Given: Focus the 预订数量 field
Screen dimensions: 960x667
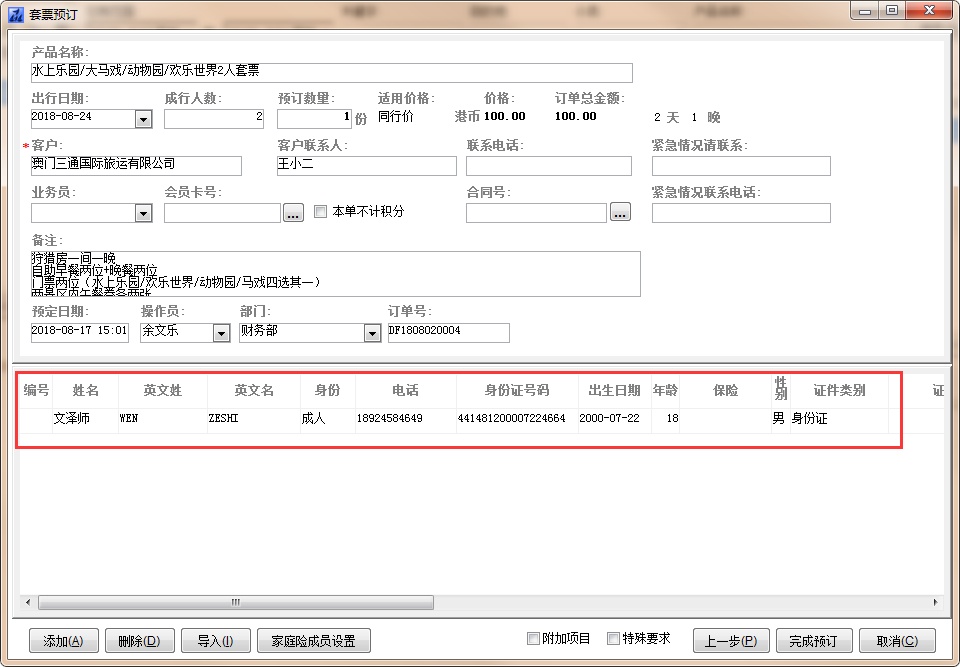Looking at the screenshot, I should [x=314, y=119].
